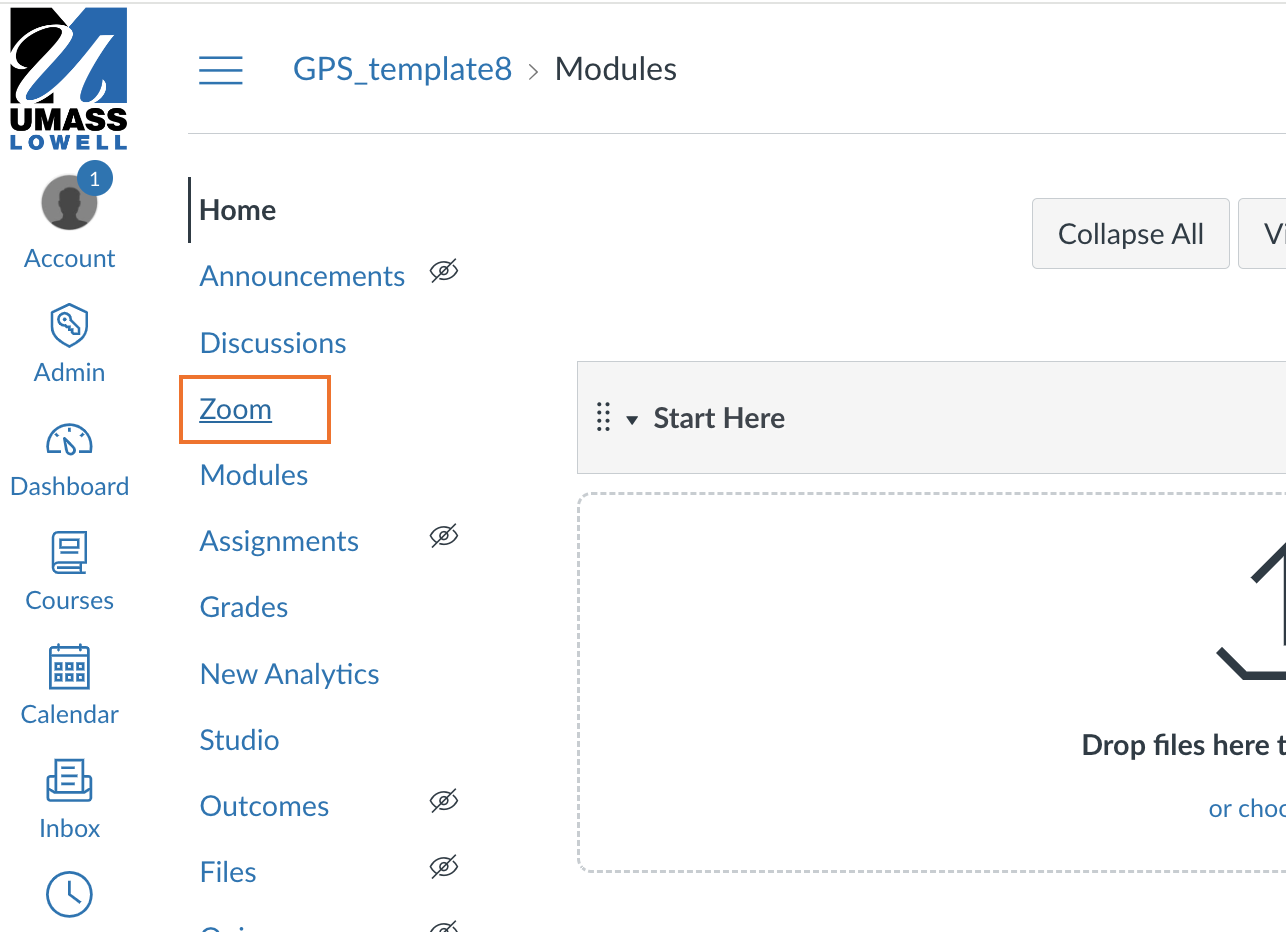Click hidden eye icon next to Announcements
The image size is (1286, 932).
tap(444, 271)
